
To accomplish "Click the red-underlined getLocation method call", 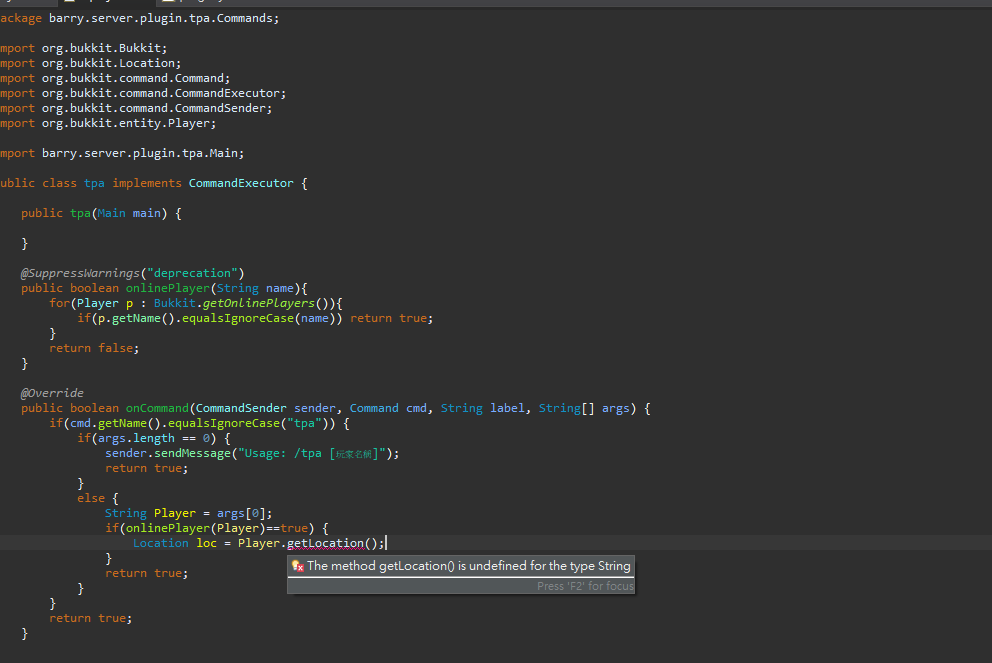I will point(324,543).
